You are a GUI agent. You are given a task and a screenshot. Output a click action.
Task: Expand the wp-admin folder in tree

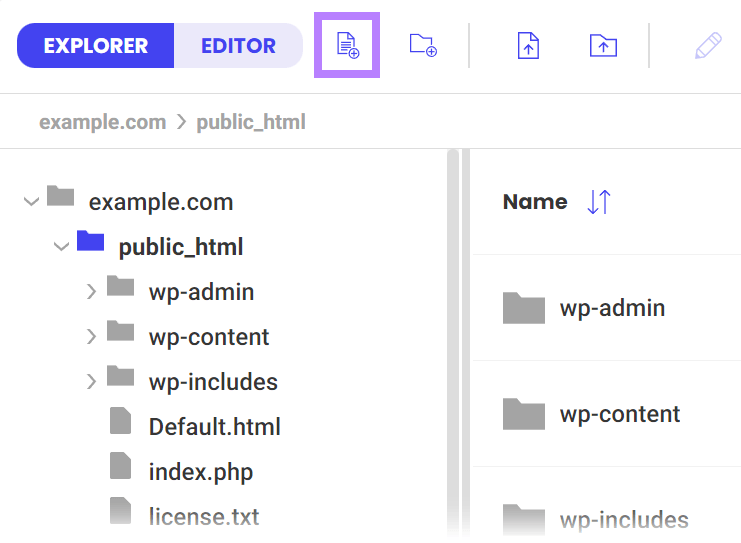point(91,292)
